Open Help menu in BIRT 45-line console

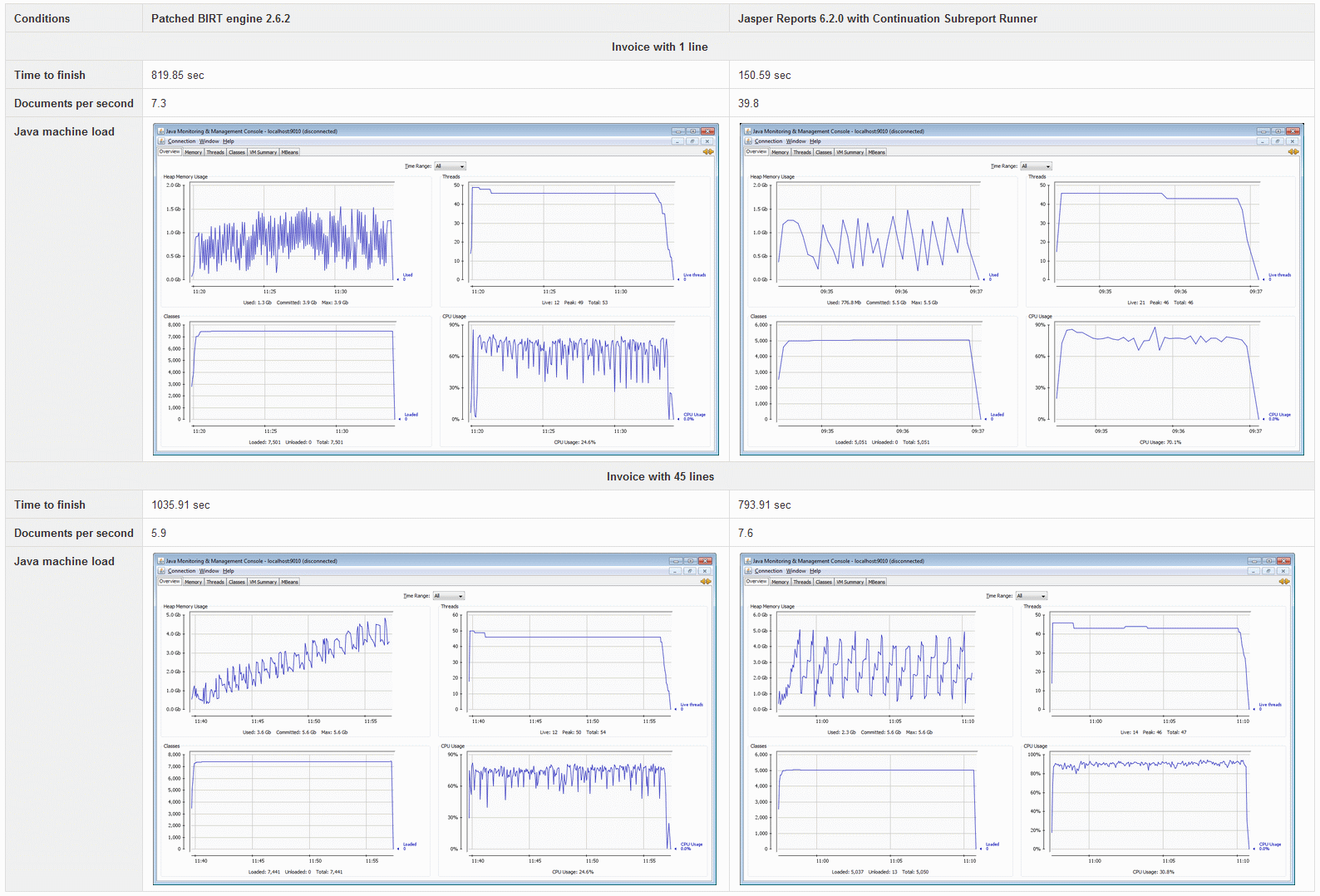point(229,571)
